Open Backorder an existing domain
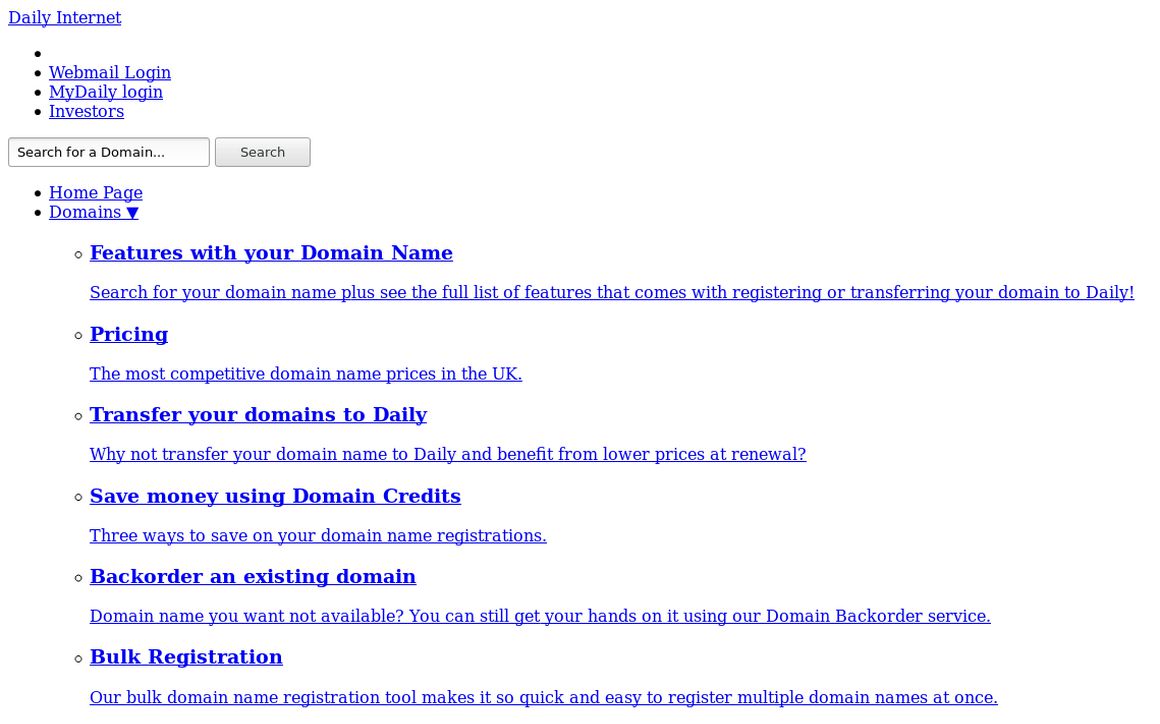Viewport: 1160px width, 724px height. click(252, 577)
